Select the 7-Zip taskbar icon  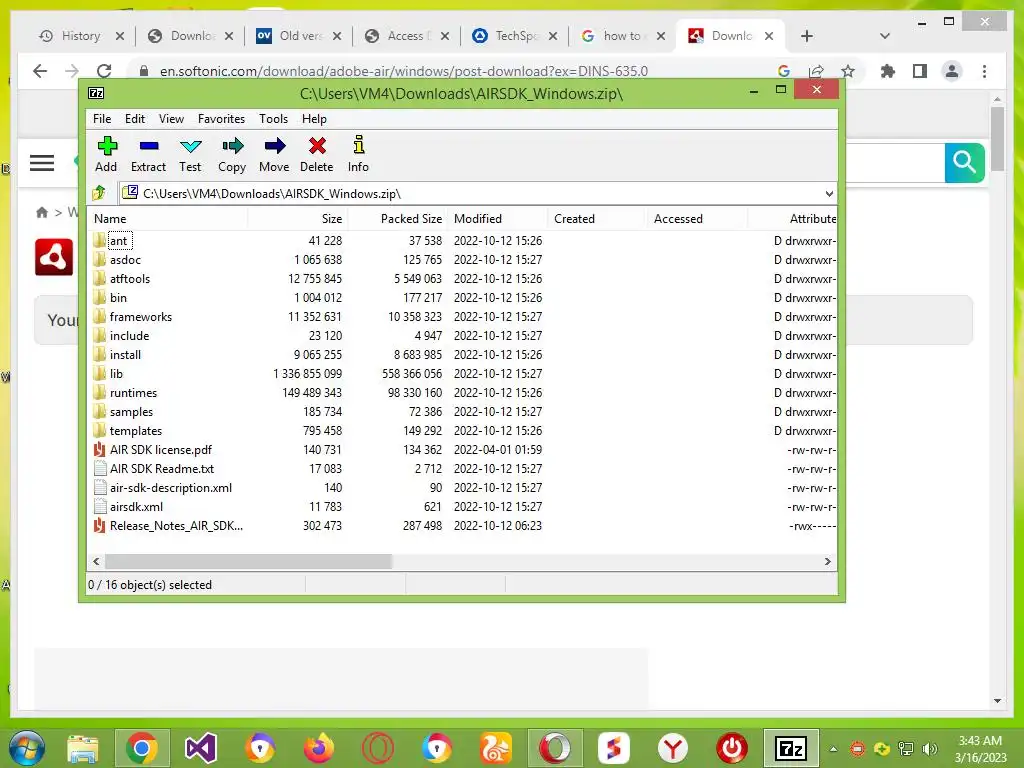pos(791,748)
